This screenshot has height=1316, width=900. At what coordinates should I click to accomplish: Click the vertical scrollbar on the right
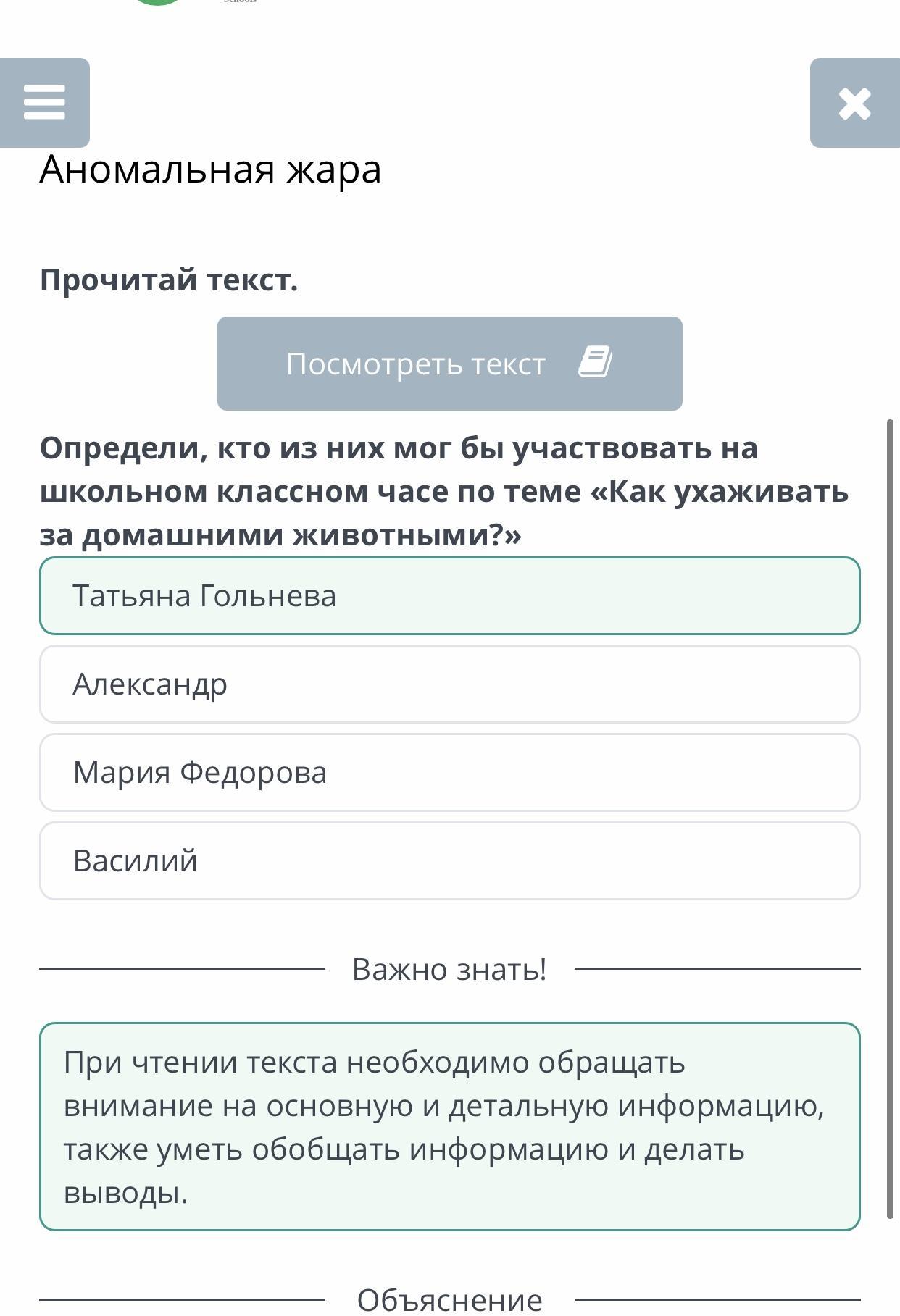point(891,818)
